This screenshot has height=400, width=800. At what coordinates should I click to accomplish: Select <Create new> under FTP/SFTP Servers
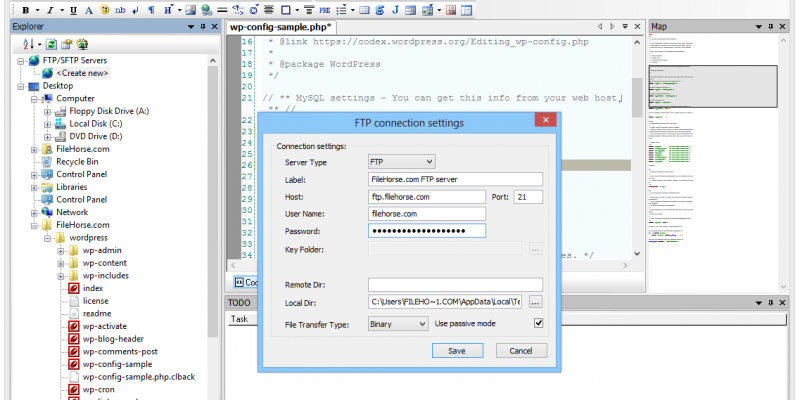tap(82, 73)
